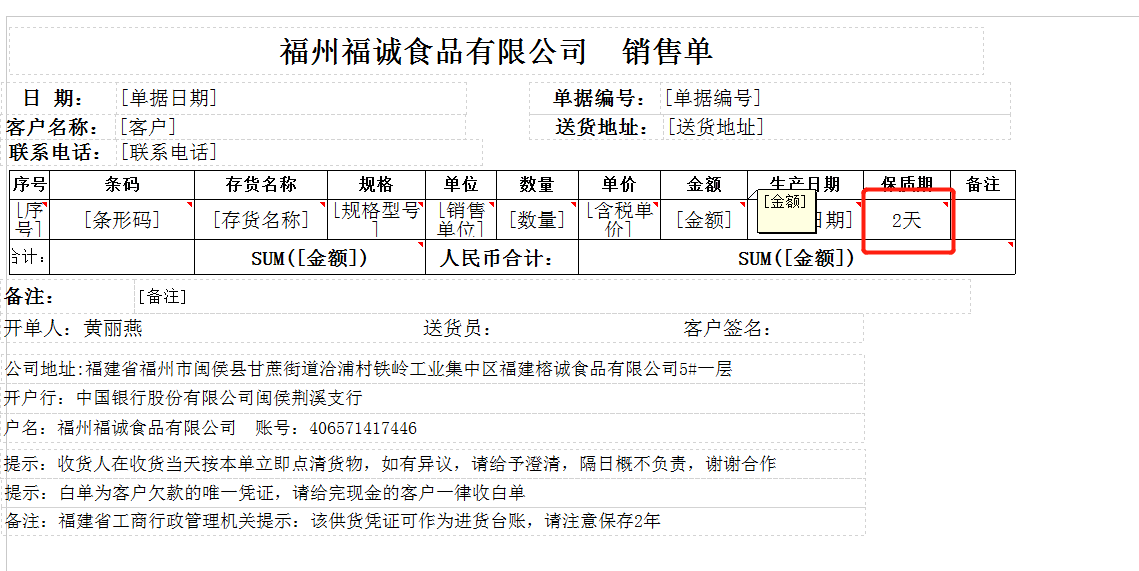Select the [送货地址] field placeholder
Viewport: 1139px width, 571px height.
716,126
